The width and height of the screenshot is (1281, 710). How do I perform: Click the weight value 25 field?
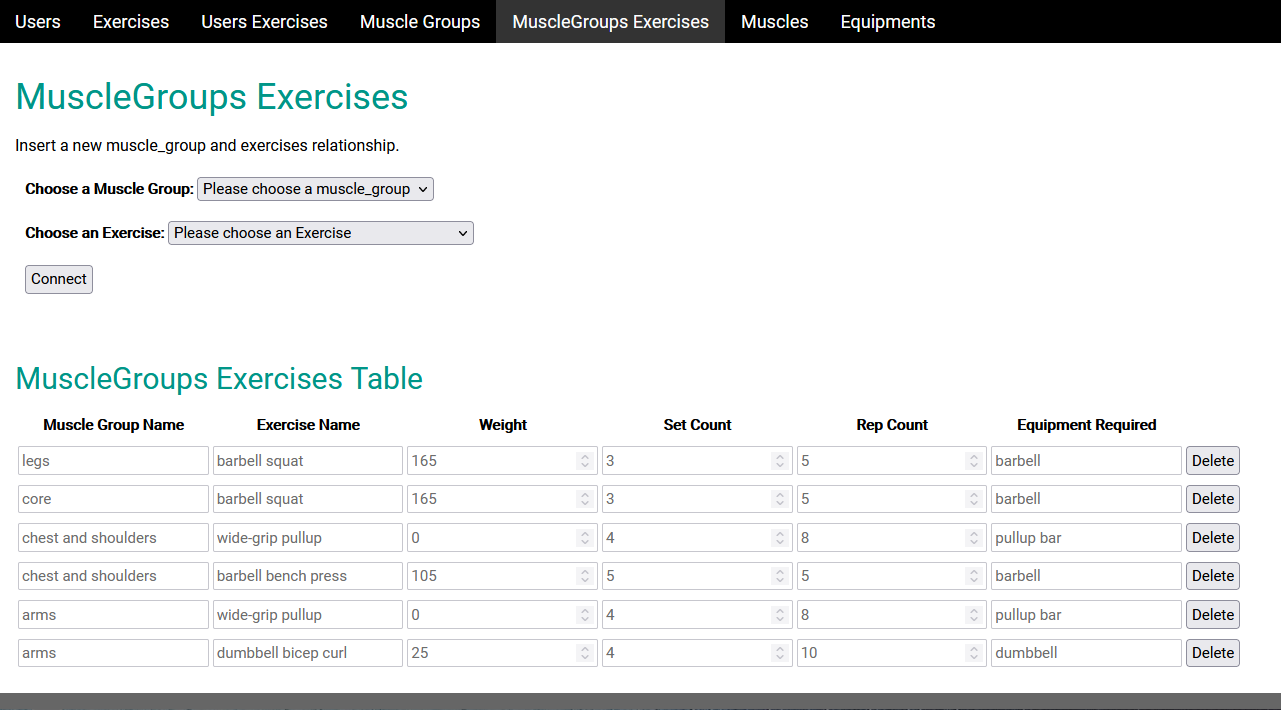tap(502, 653)
